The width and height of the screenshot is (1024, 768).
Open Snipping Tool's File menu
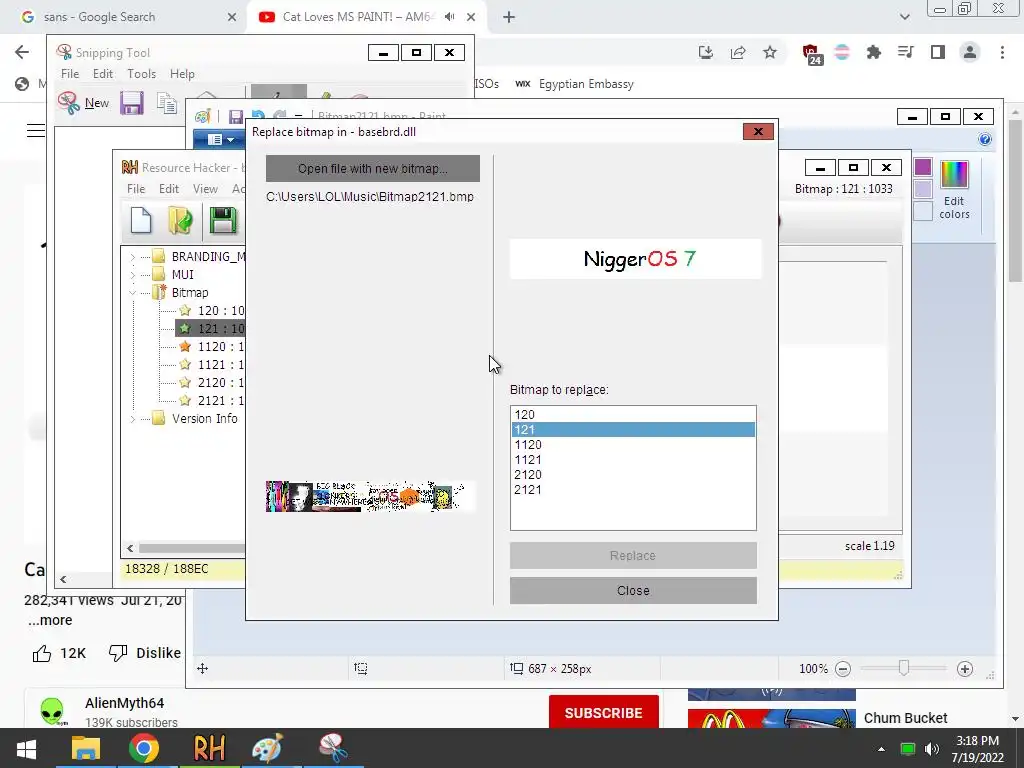[70, 74]
